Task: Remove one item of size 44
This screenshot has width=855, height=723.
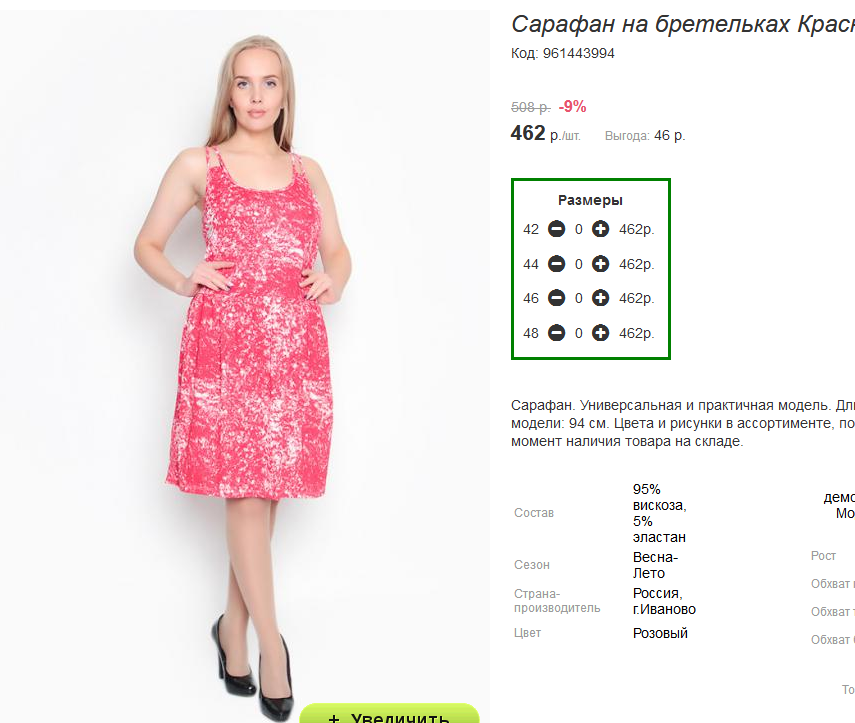Action: point(556,264)
